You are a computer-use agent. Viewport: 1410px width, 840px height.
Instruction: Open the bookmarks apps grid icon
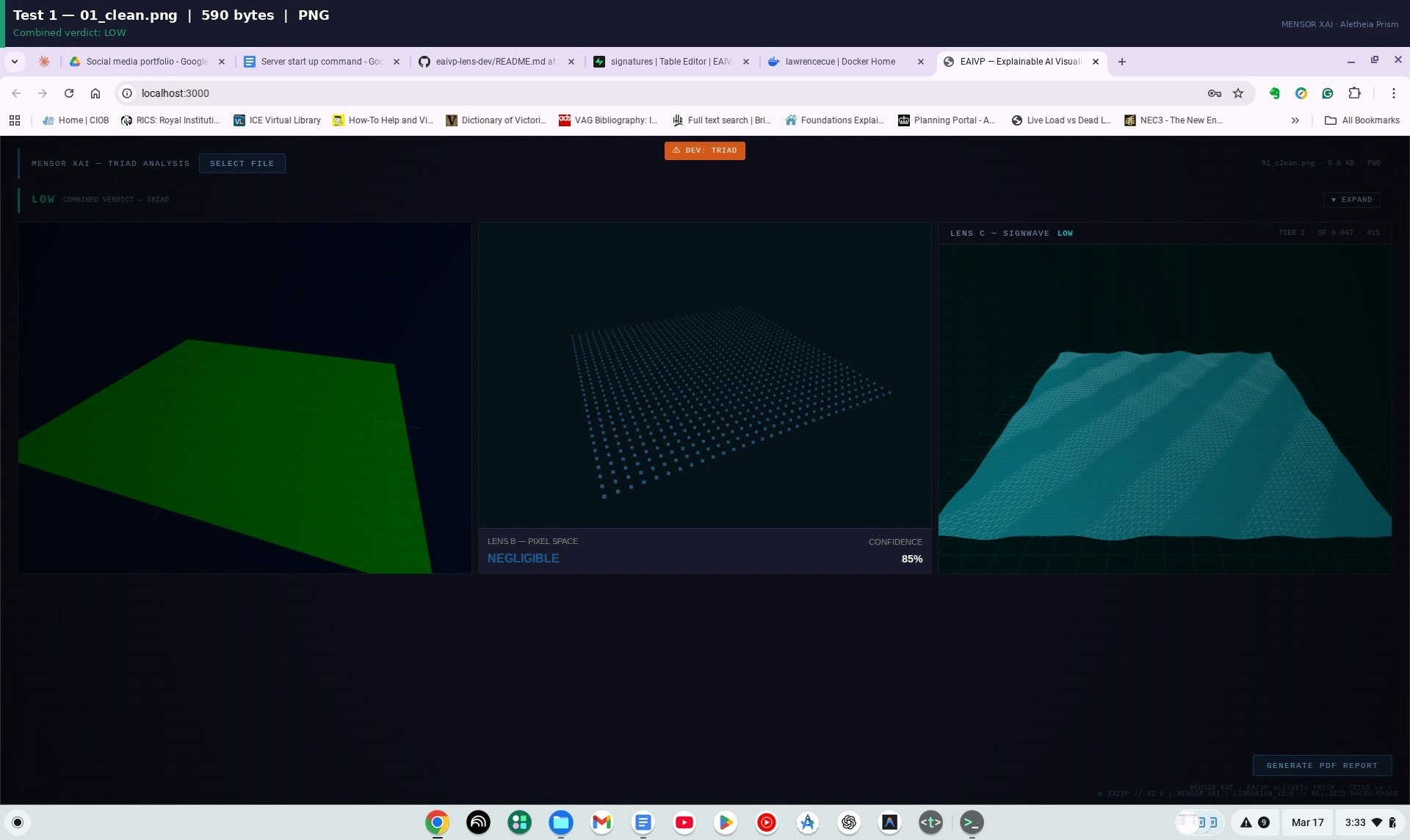[15, 120]
